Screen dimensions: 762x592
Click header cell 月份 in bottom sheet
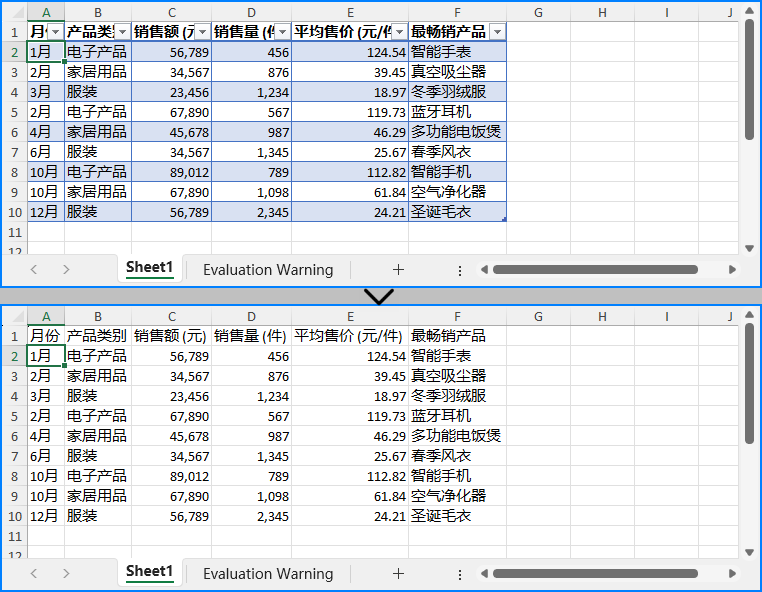[46, 336]
